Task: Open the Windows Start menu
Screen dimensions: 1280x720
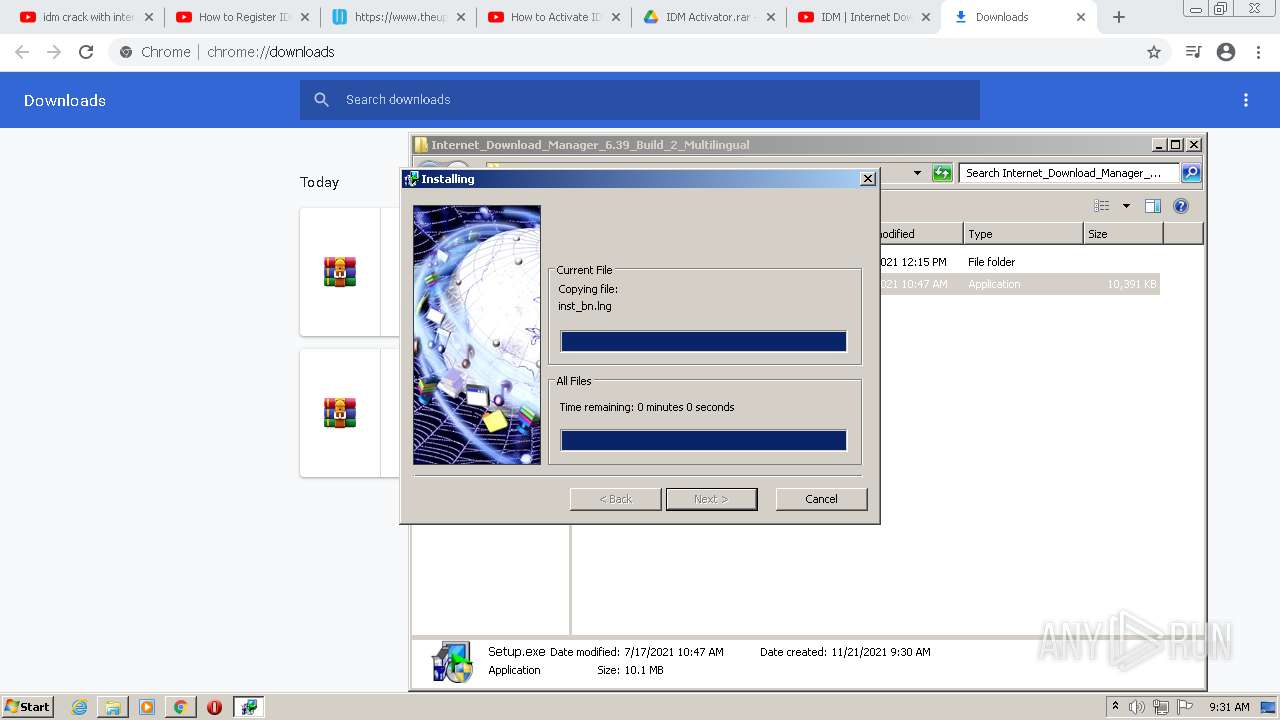Action: (27, 707)
